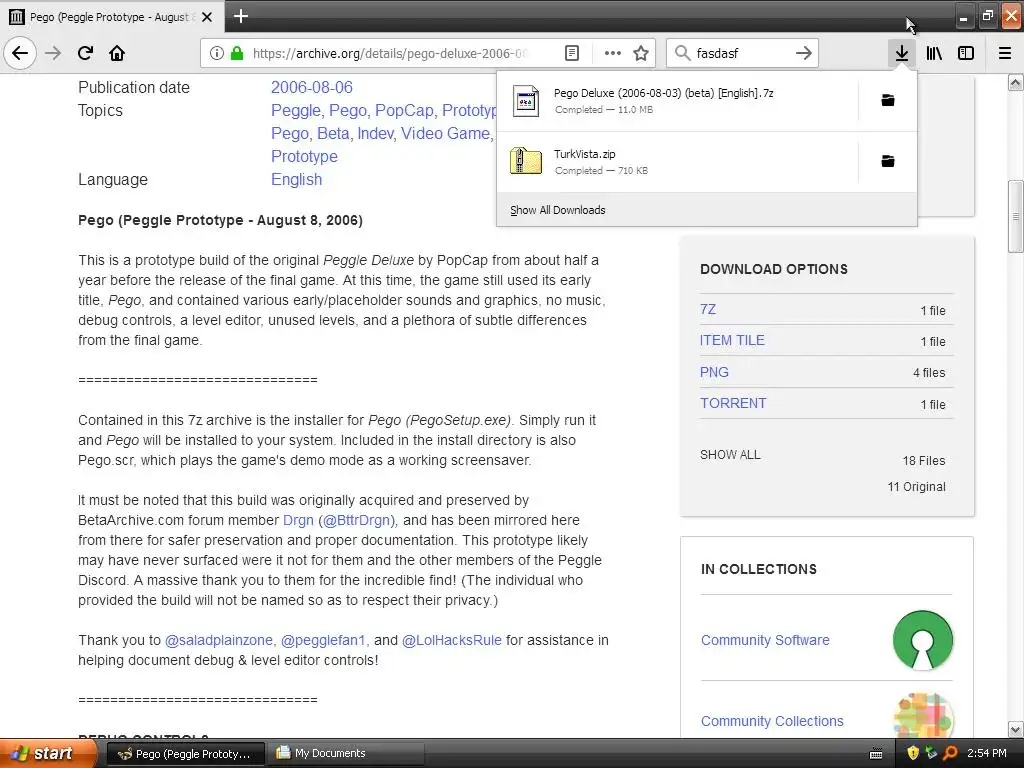Open the Drgn forum member link
The width and height of the screenshot is (1024, 768).
298,520
